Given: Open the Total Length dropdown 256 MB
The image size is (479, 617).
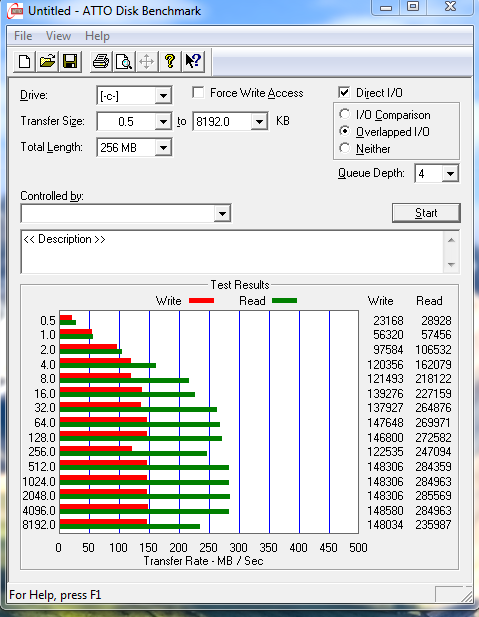Looking at the screenshot, I should 163,148.
